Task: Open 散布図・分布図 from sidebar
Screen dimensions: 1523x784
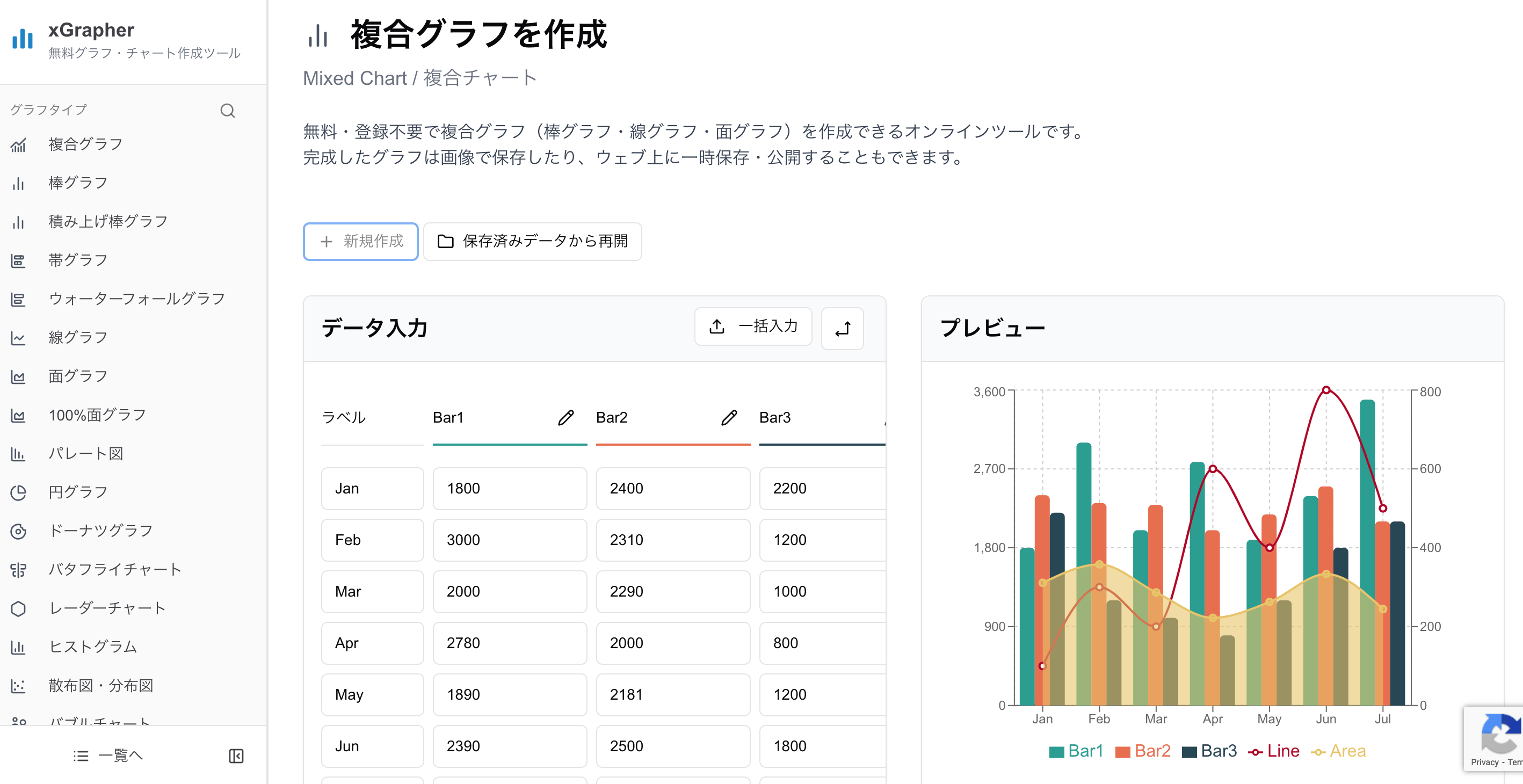Action: click(101, 685)
